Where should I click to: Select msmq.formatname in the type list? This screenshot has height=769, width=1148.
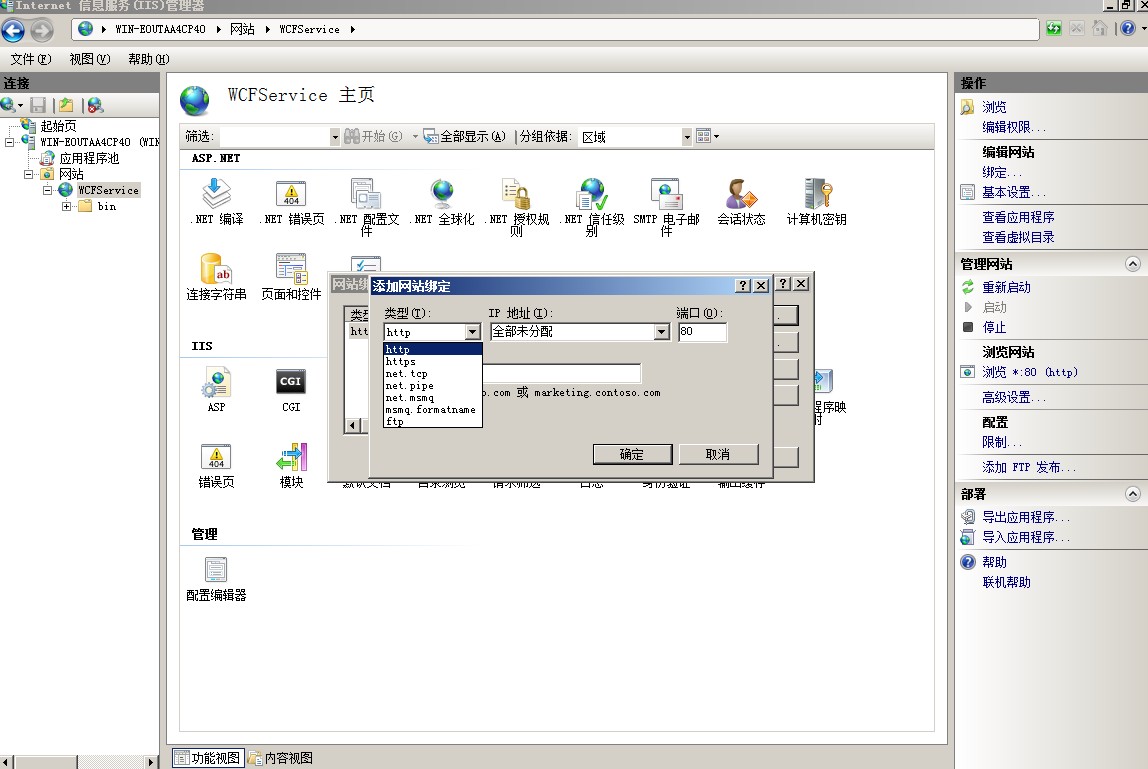point(433,409)
